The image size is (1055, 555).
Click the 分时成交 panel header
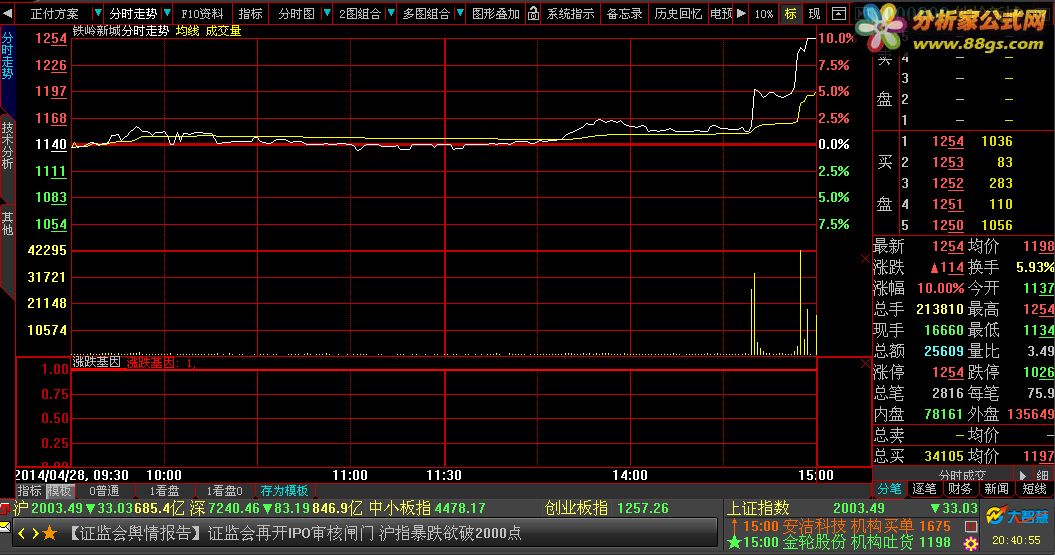pos(962,475)
